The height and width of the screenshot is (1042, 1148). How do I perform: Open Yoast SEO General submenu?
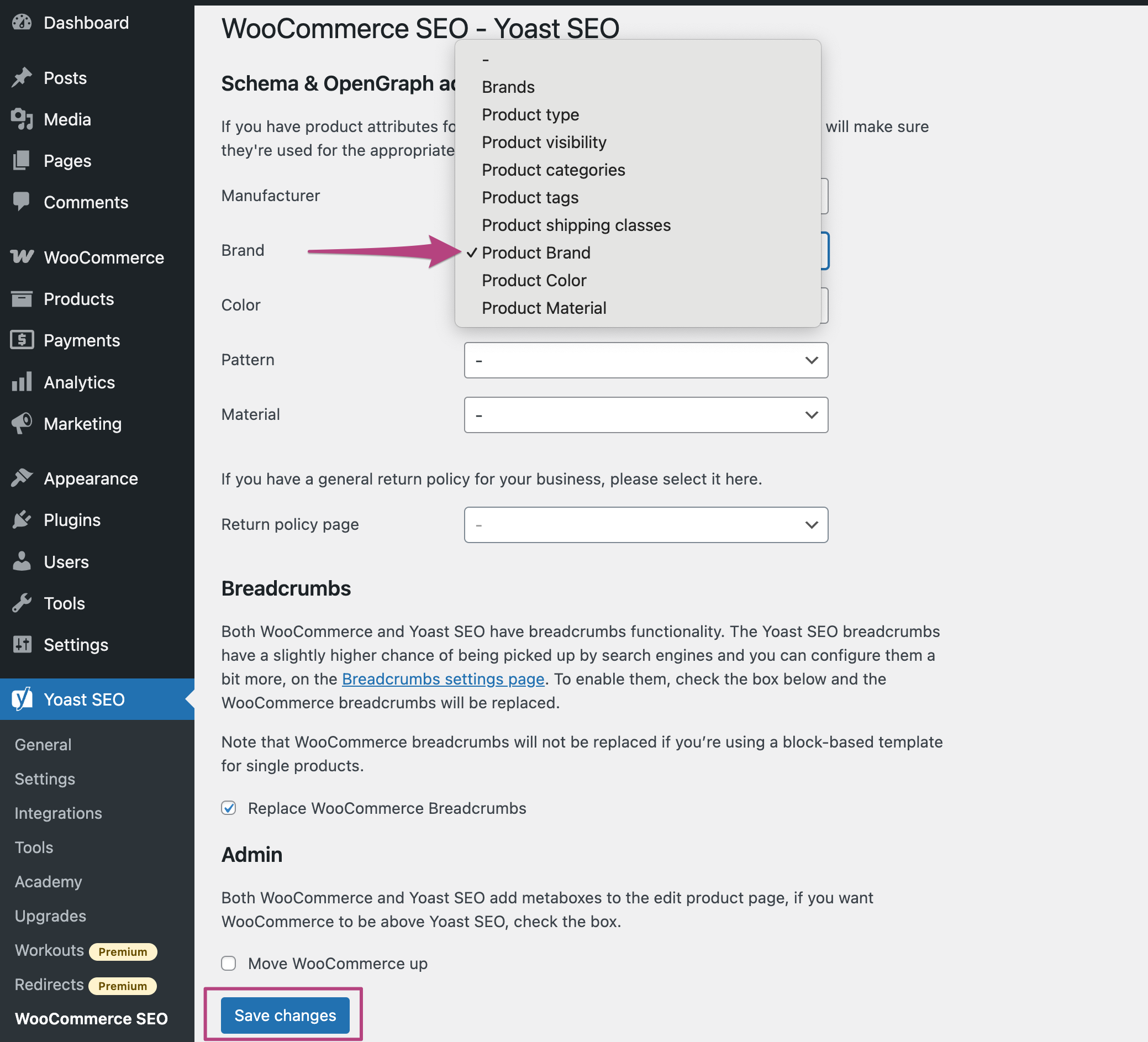pos(43,744)
